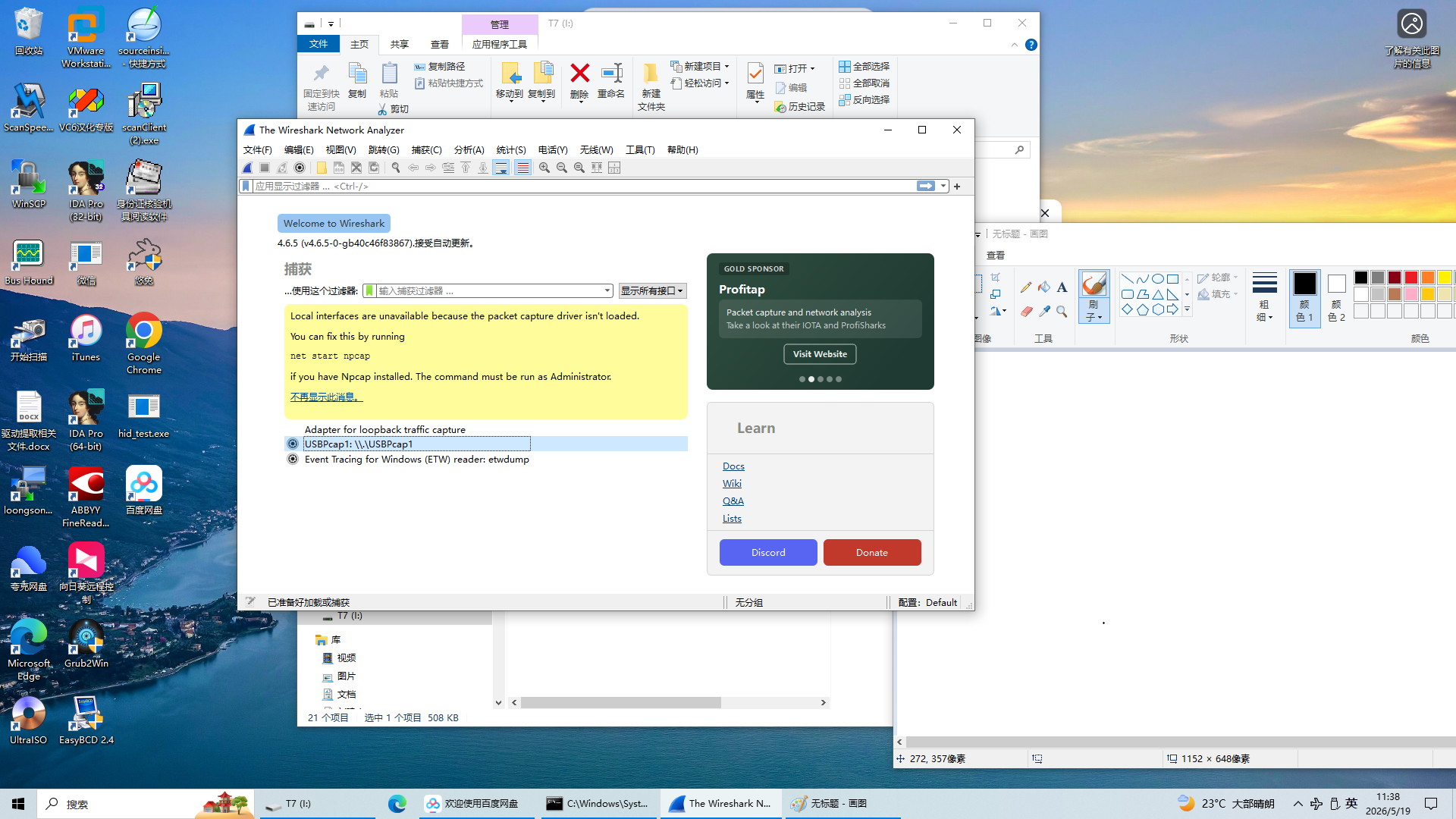The width and height of the screenshot is (1456, 819).
Task: Select the Color picker tool in Paint
Action: click(1044, 311)
